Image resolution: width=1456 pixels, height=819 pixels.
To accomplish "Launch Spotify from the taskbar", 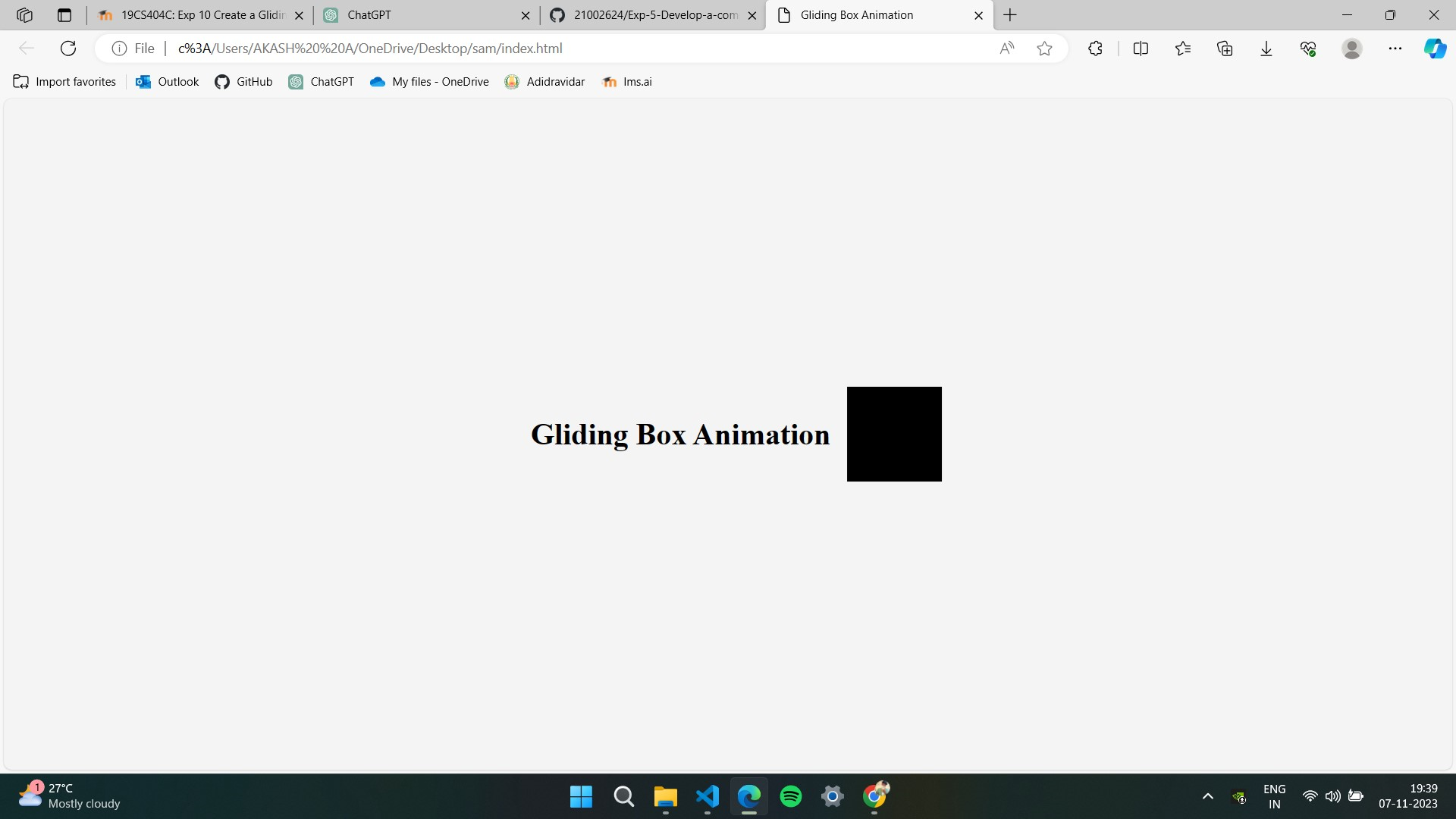I will point(791,797).
